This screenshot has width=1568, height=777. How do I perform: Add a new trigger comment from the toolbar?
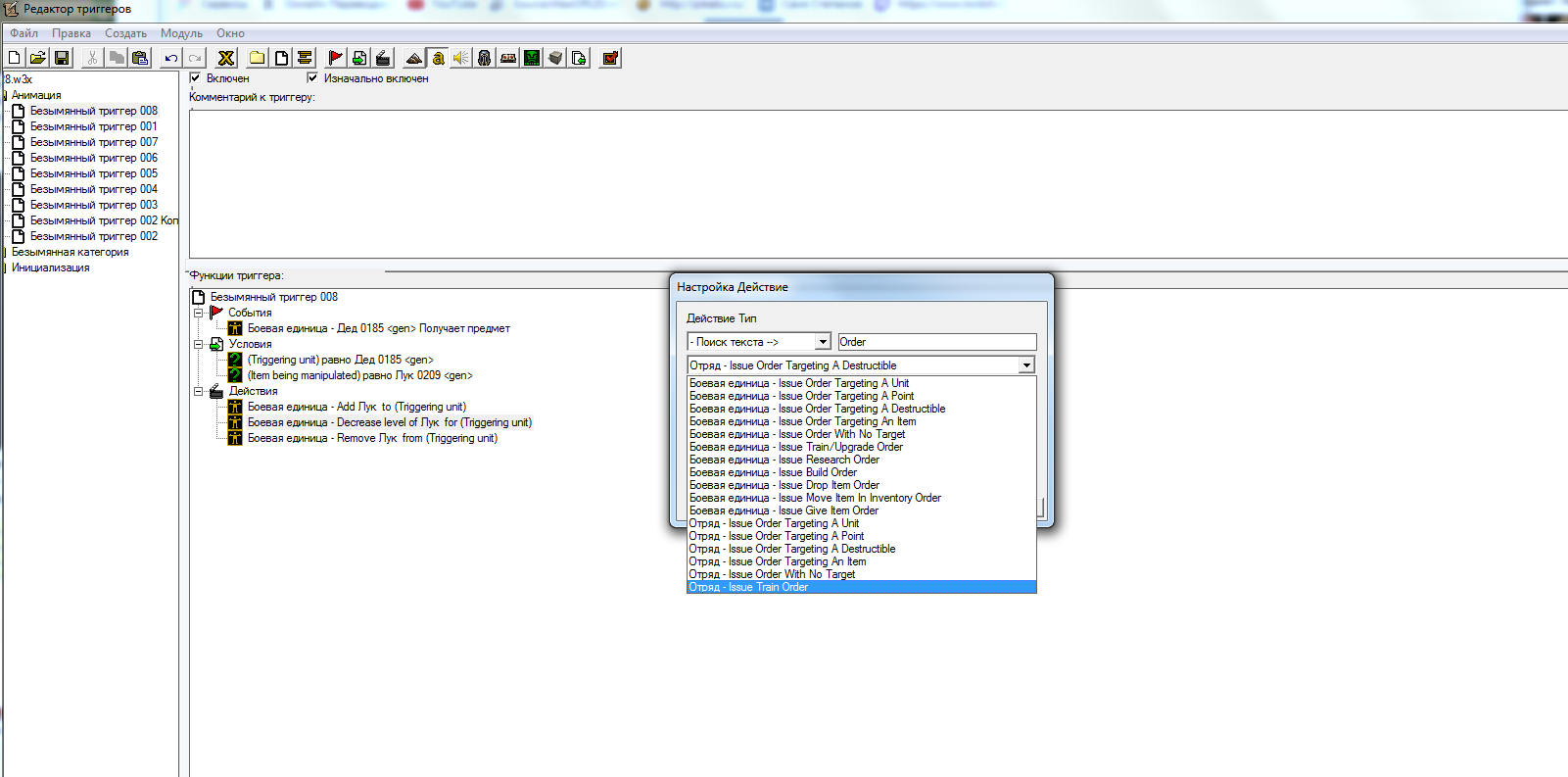click(x=305, y=58)
